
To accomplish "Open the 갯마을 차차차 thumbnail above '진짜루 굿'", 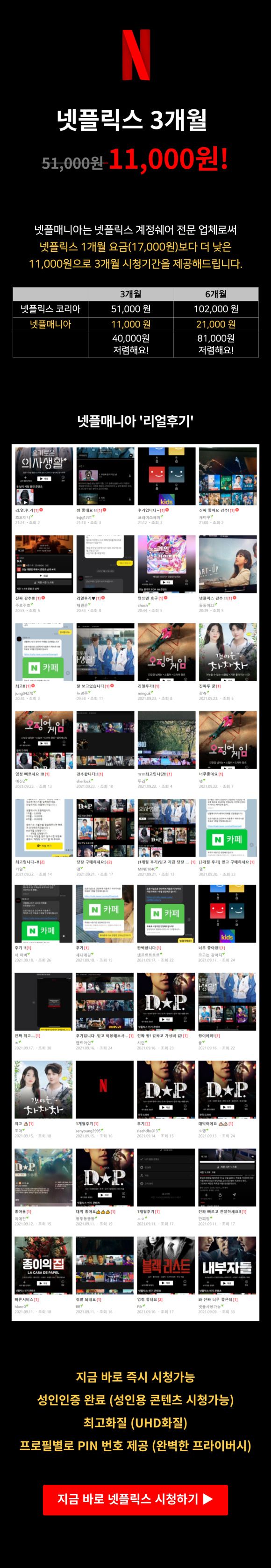I will 228,652.
